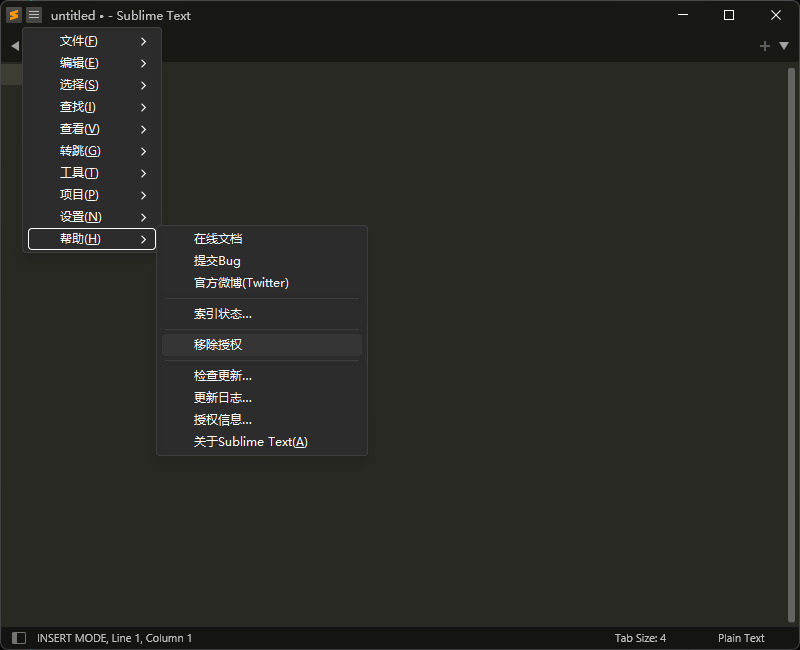The height and width of the screenshot is (650, 800).
Task: Expand the 编辑(E) submenu
Action: [92, 63]
